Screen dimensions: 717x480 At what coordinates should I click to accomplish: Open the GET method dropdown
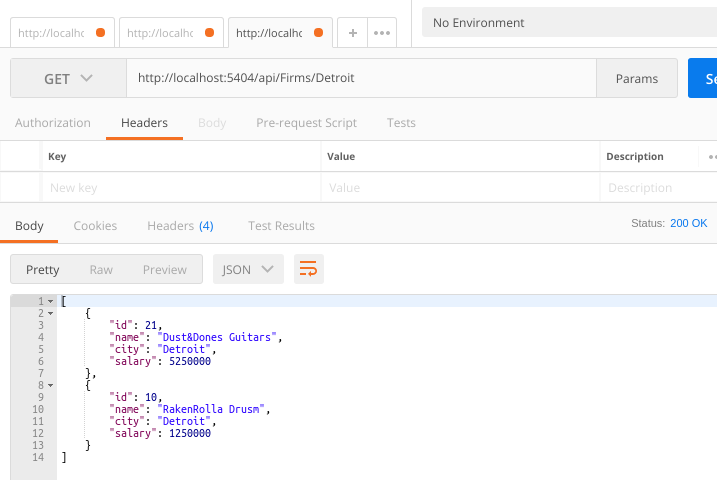tap(68, 78)
